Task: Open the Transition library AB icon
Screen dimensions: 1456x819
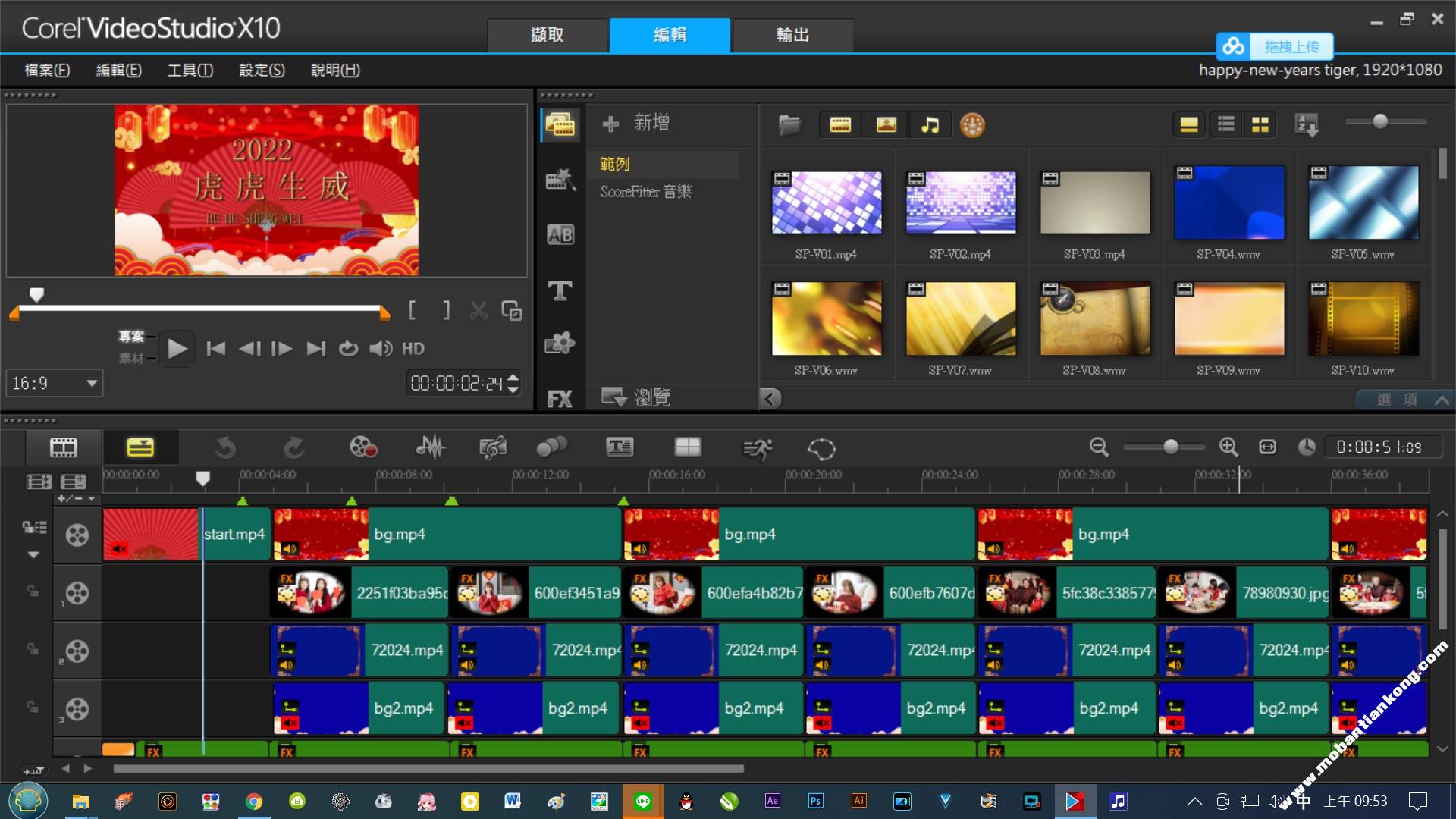Action: point(560,235)
